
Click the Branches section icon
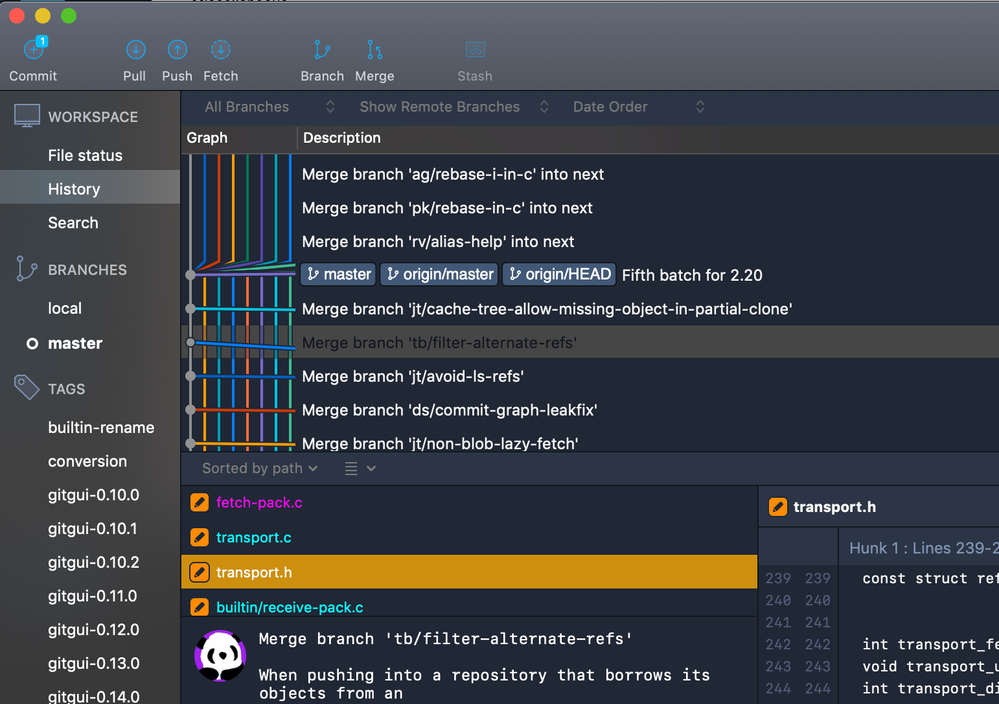tap(26, 269)
